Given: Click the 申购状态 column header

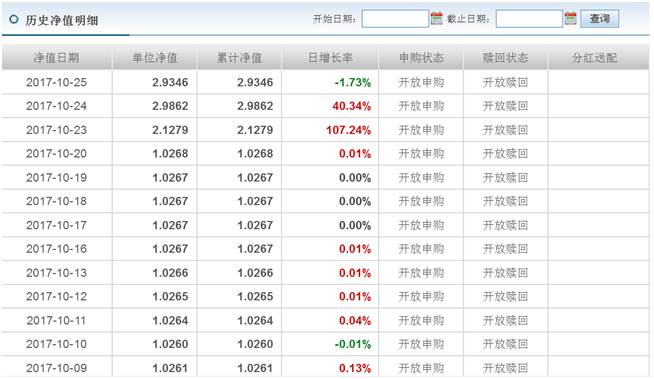Looking at the screenshot, I should pyautogui.click(x=421, y=58).
